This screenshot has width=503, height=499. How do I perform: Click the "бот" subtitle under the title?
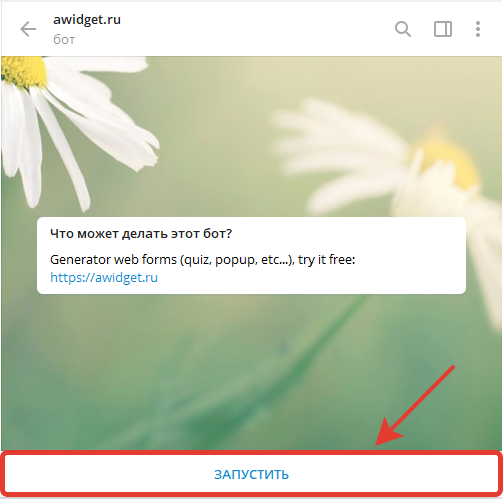tap(64, 40)
